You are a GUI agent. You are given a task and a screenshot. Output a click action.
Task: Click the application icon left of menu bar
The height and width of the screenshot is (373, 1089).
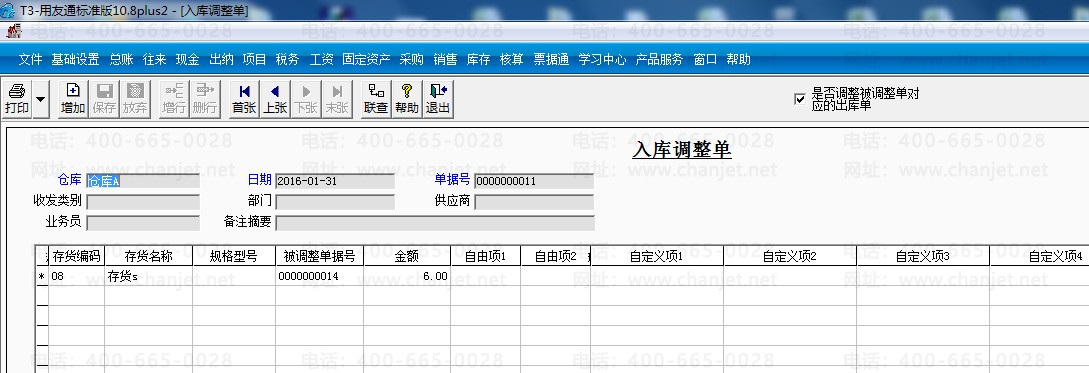point(14,31)
